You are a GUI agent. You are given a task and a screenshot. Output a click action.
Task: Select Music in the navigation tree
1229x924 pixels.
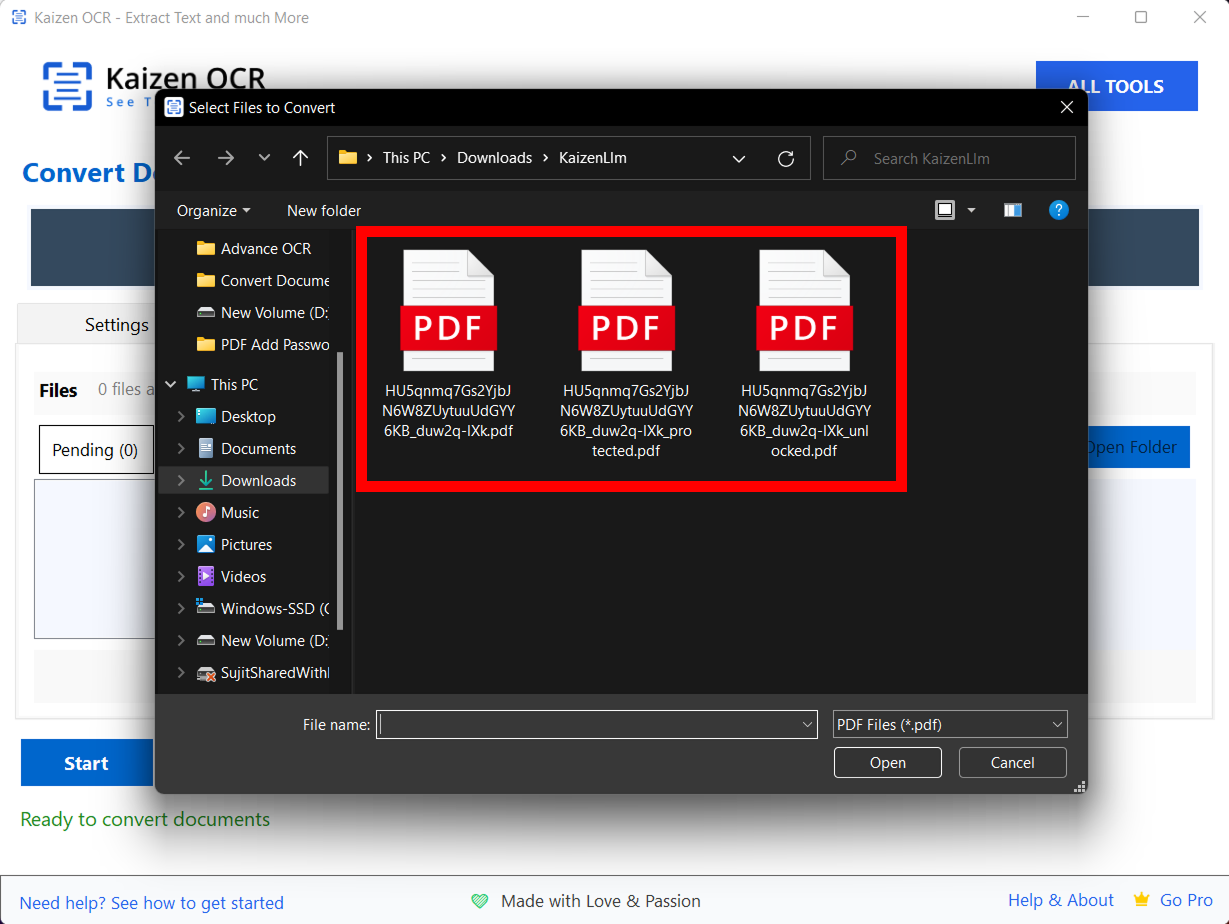(x=240, y=513)
